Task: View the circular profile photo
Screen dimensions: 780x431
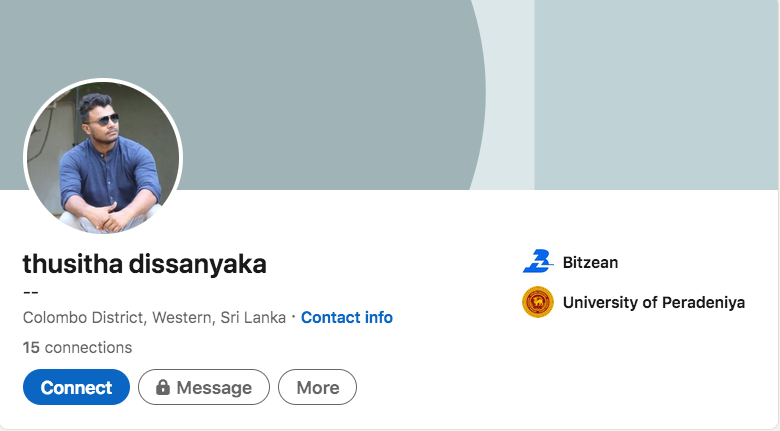Action: (x=103, y=157)
